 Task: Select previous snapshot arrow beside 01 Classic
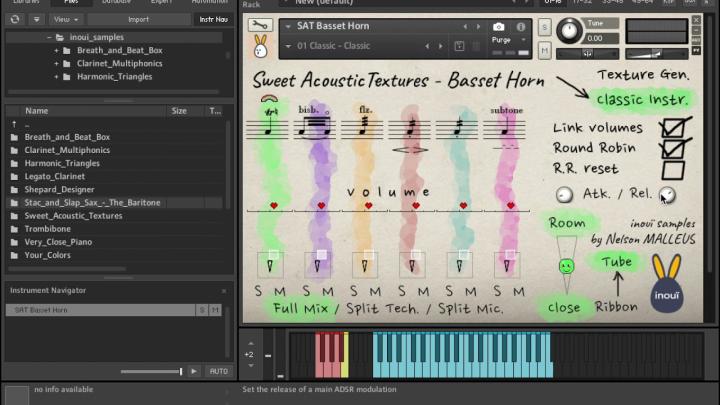(x=427, y=46)
